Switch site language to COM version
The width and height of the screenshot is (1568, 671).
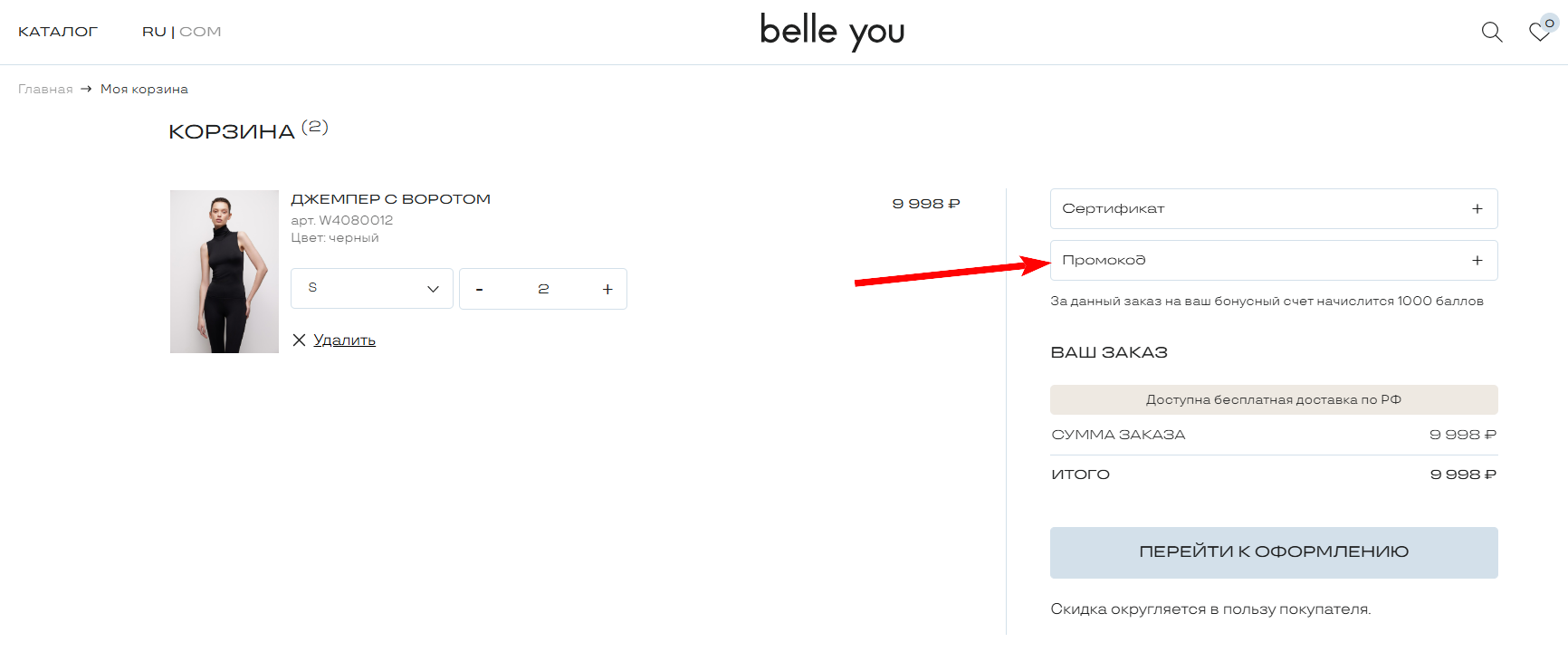(200, 31)
